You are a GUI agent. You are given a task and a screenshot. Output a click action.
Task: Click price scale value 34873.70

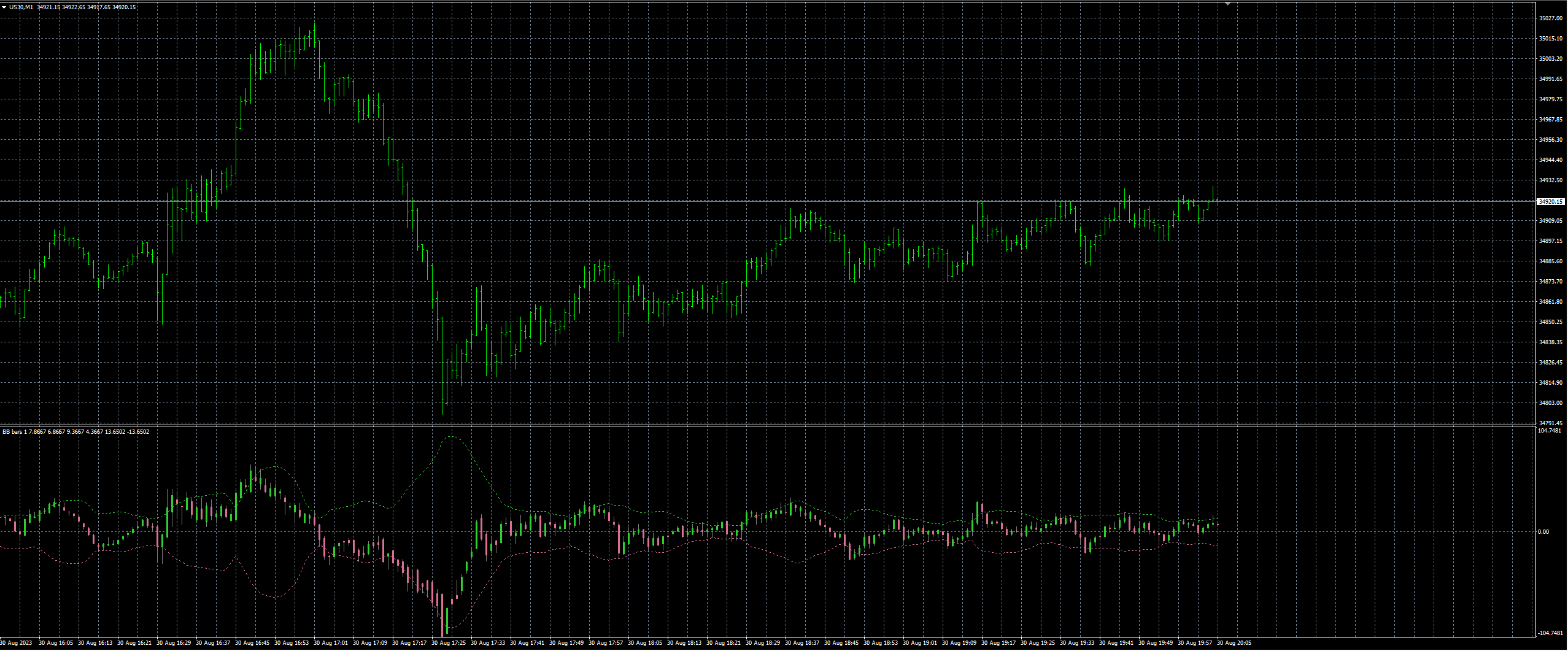[1551, 282]
